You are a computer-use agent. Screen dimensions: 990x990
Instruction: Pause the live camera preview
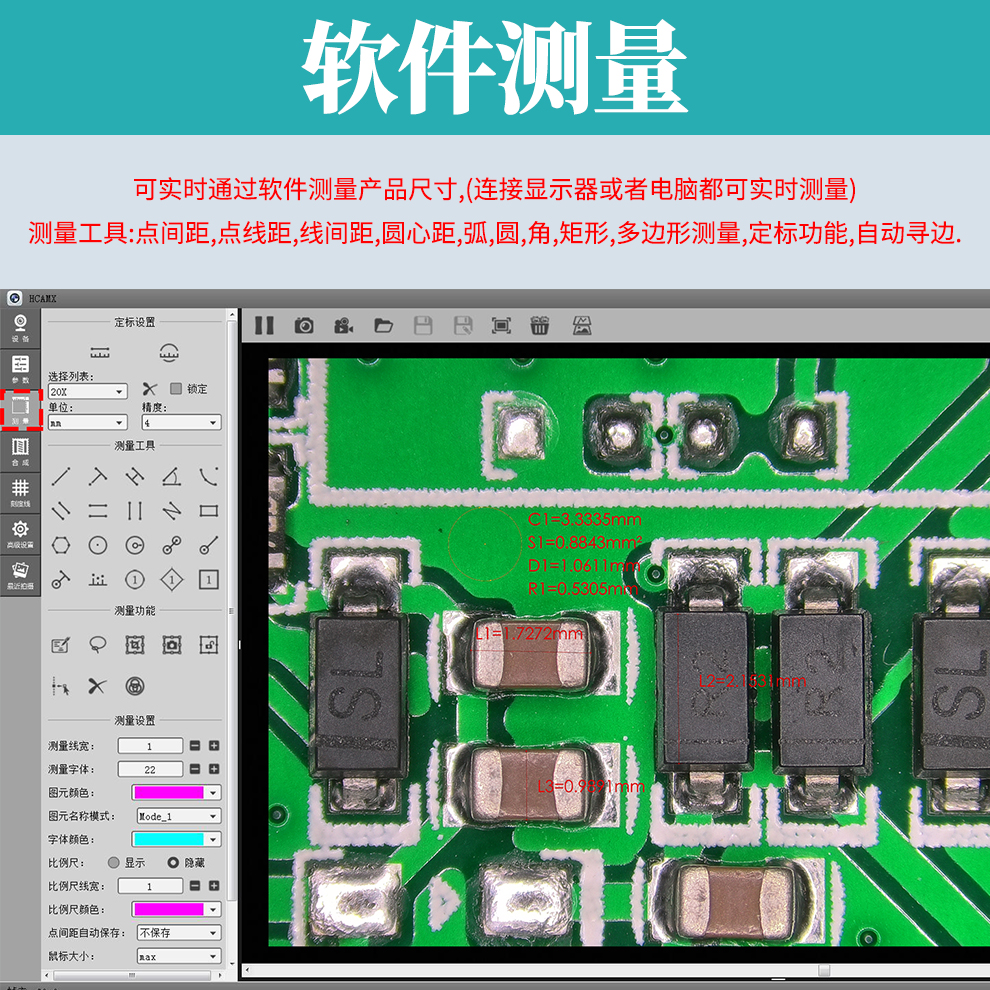point(264,325)
